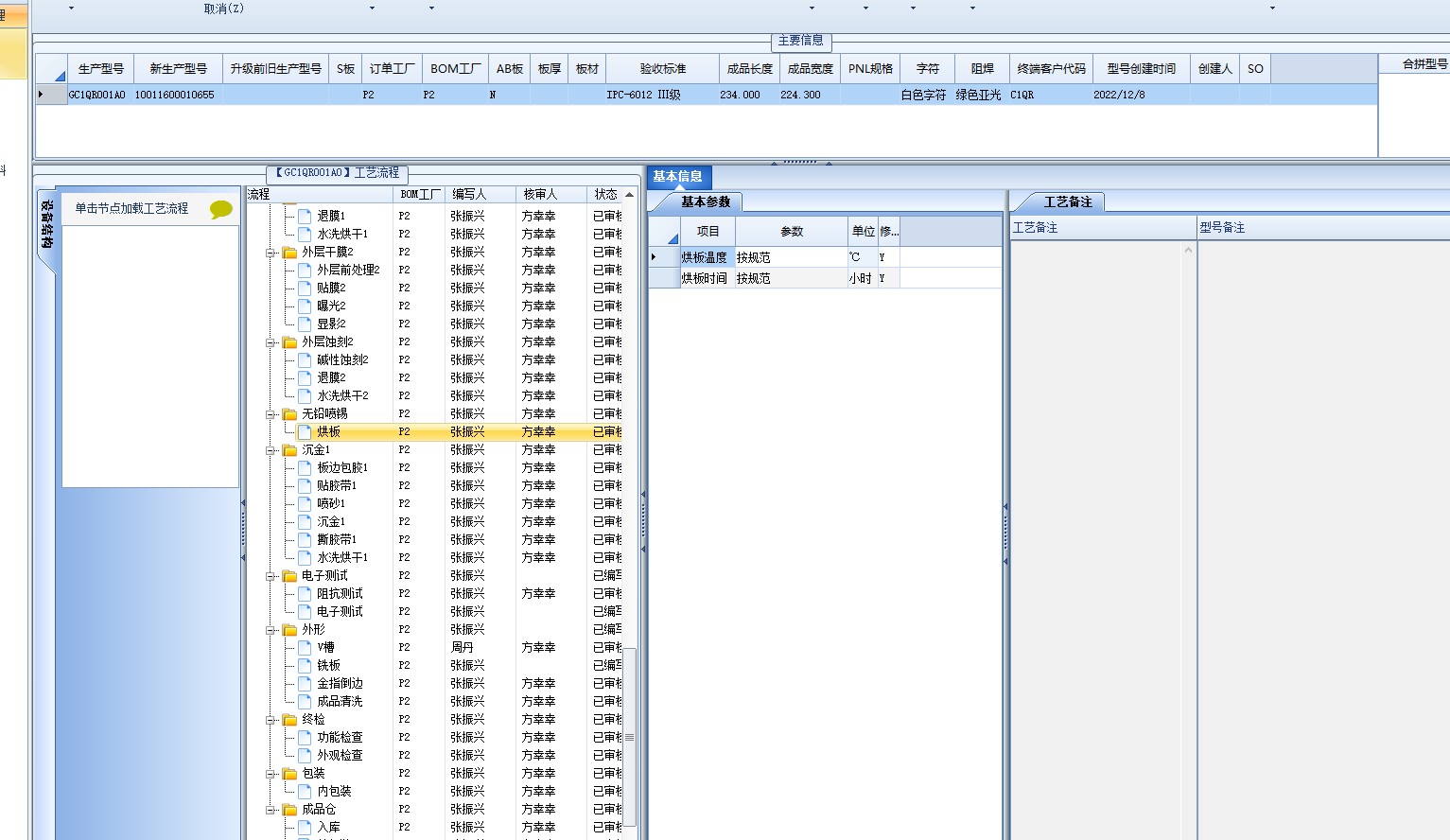This screenshot has height=840, width=1450.
Task: Click the document icon beside 显影2
Action: (x=305, y=324)
